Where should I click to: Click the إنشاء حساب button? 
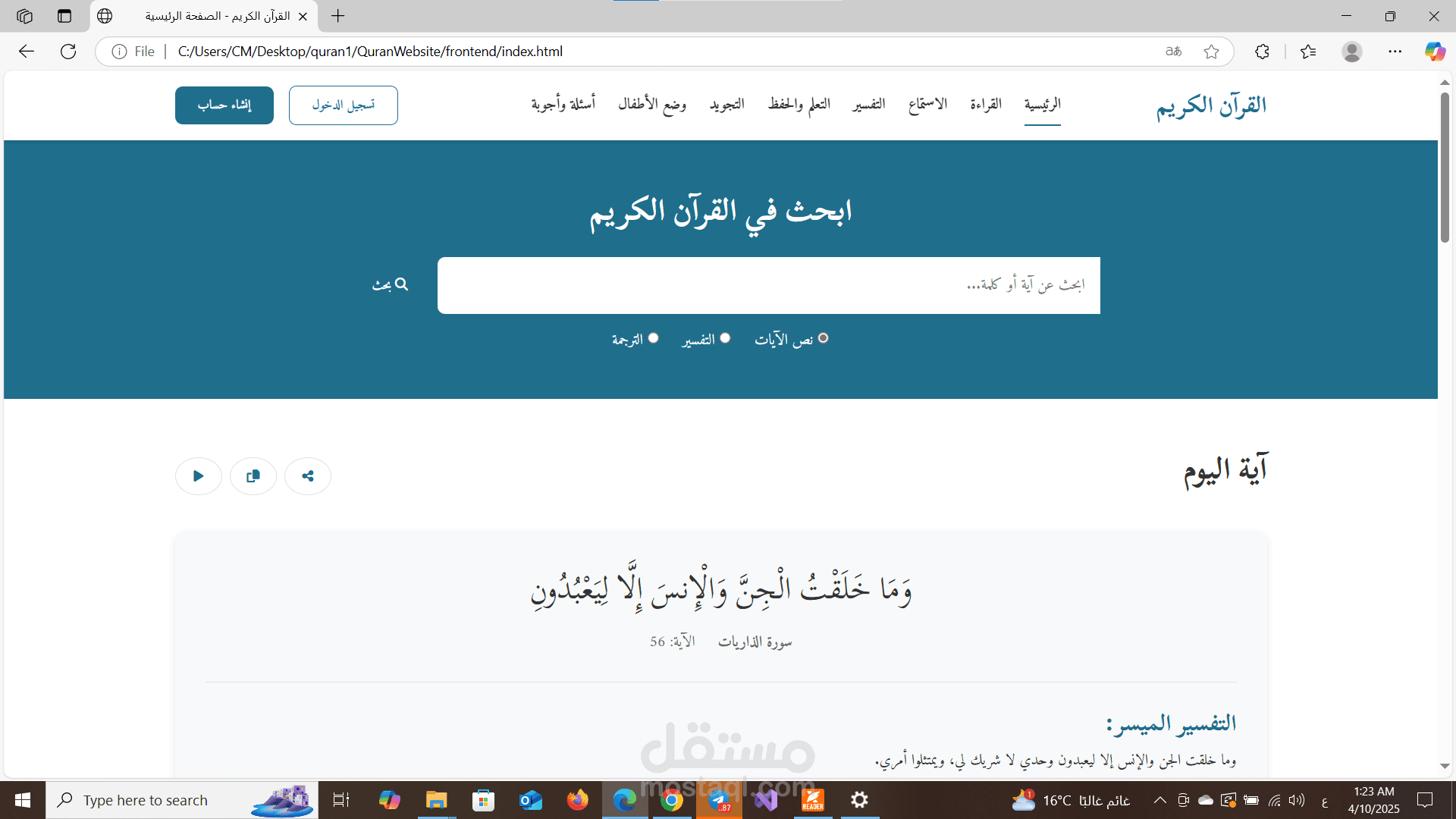(224, 105)
